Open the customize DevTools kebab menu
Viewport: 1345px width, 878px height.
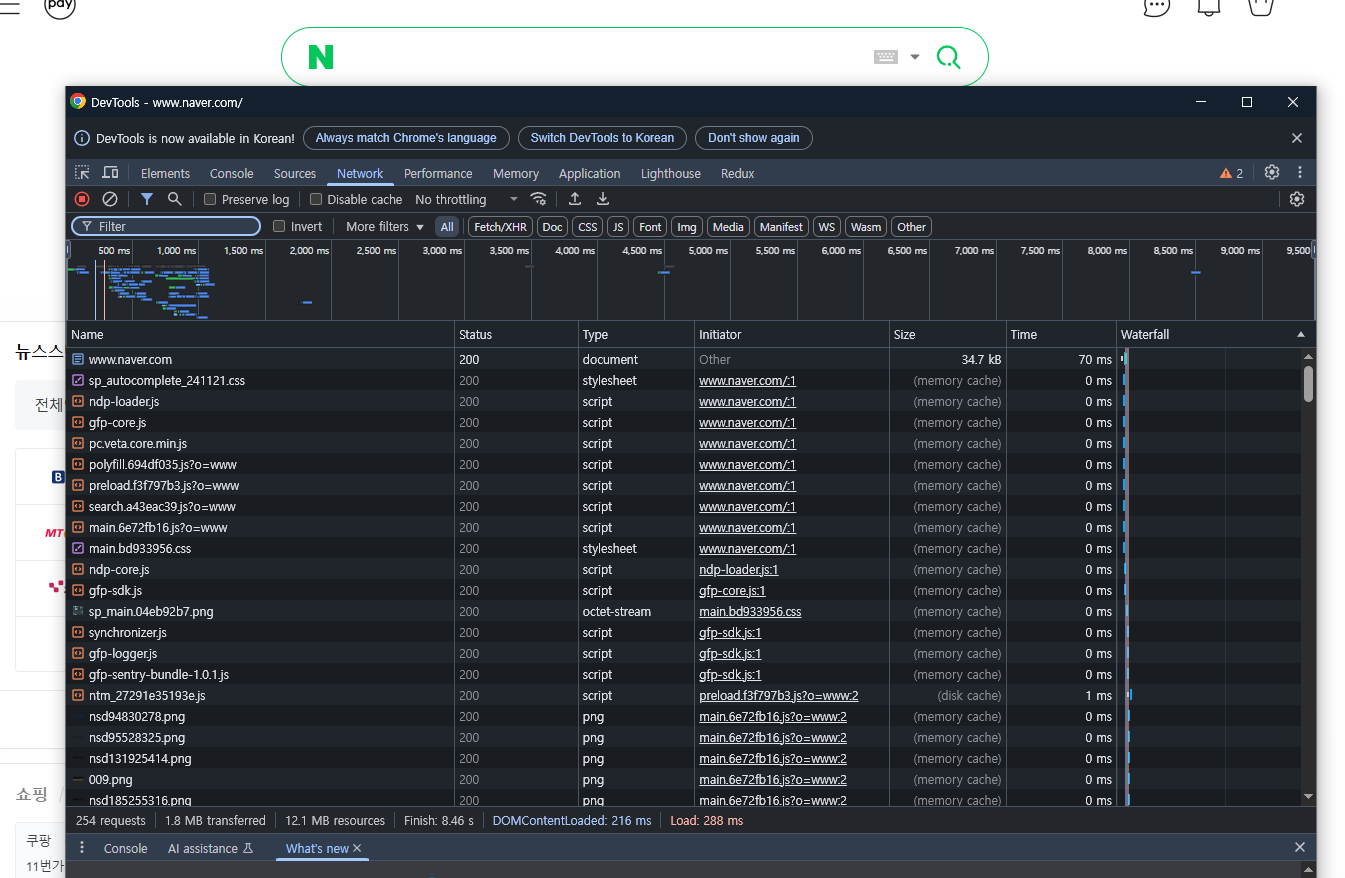click(1299, 172)
